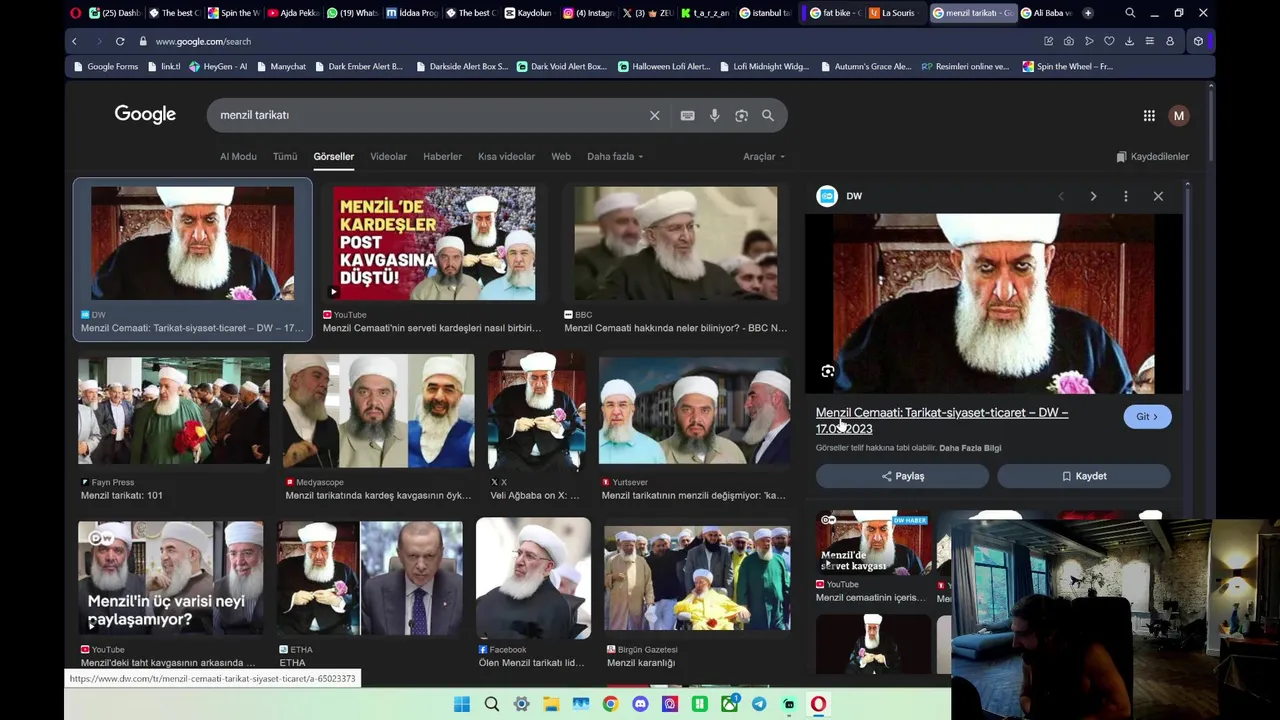Open the on-screen keyboard icon in search bar
This screenshot has width=1280, height=720.
tap(687, 116)
